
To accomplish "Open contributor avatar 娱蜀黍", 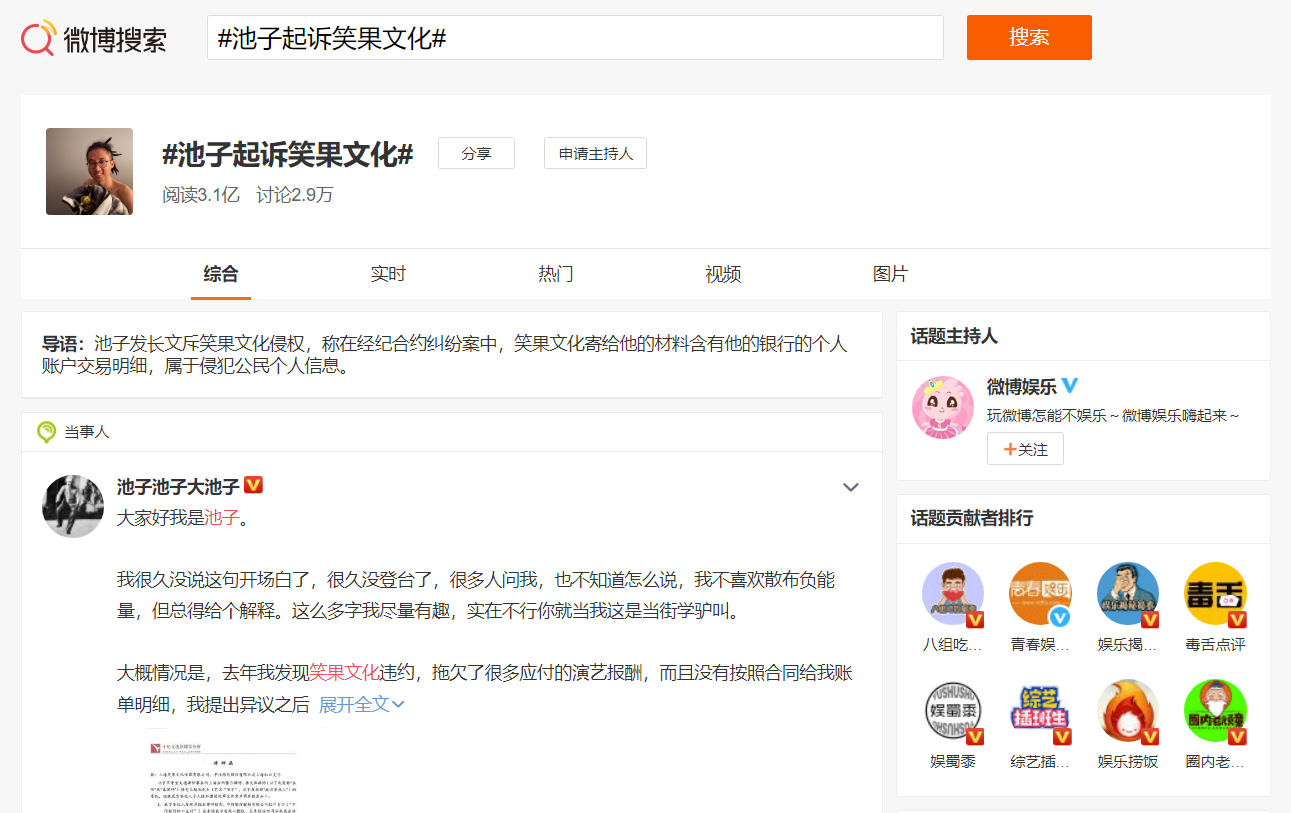I will tap(952, 711).
